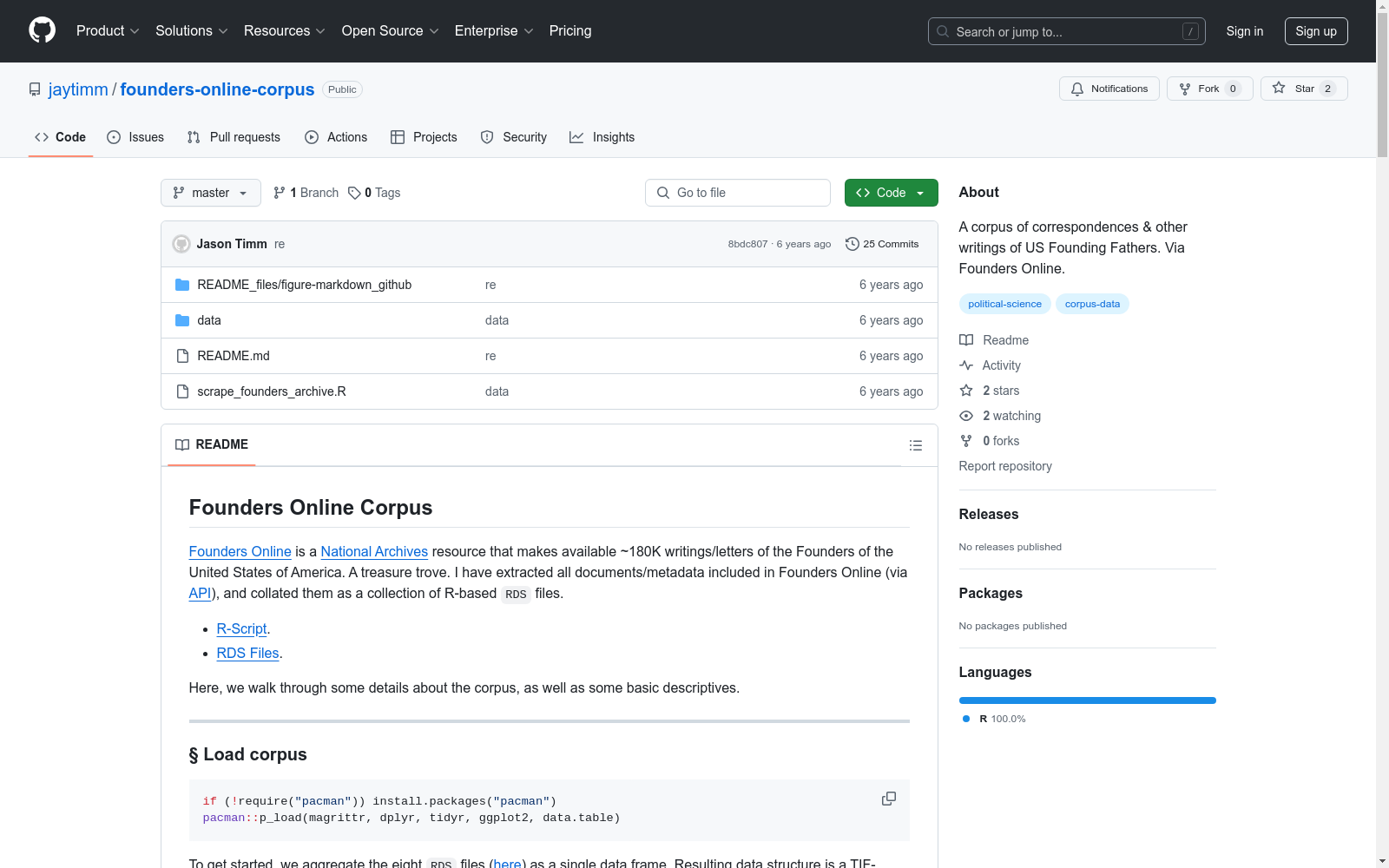
Task: Click the repository icon before jaytimm
Action: pos(35,89)
